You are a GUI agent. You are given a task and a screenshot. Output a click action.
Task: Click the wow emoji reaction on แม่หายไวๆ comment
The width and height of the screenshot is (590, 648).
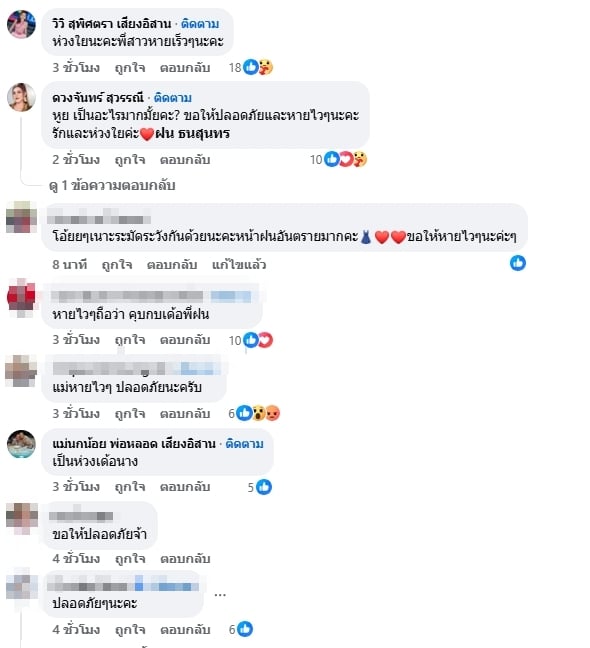(259, 413)
